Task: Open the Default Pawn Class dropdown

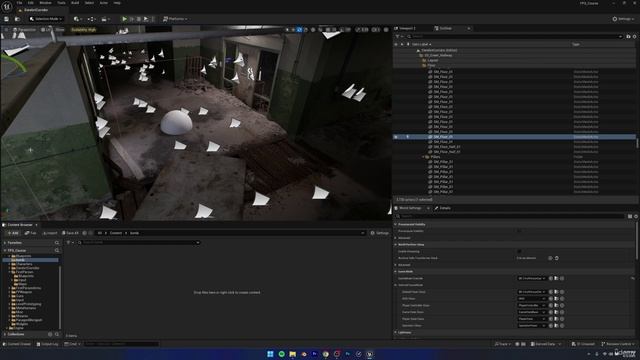Action: coord(532,292)
